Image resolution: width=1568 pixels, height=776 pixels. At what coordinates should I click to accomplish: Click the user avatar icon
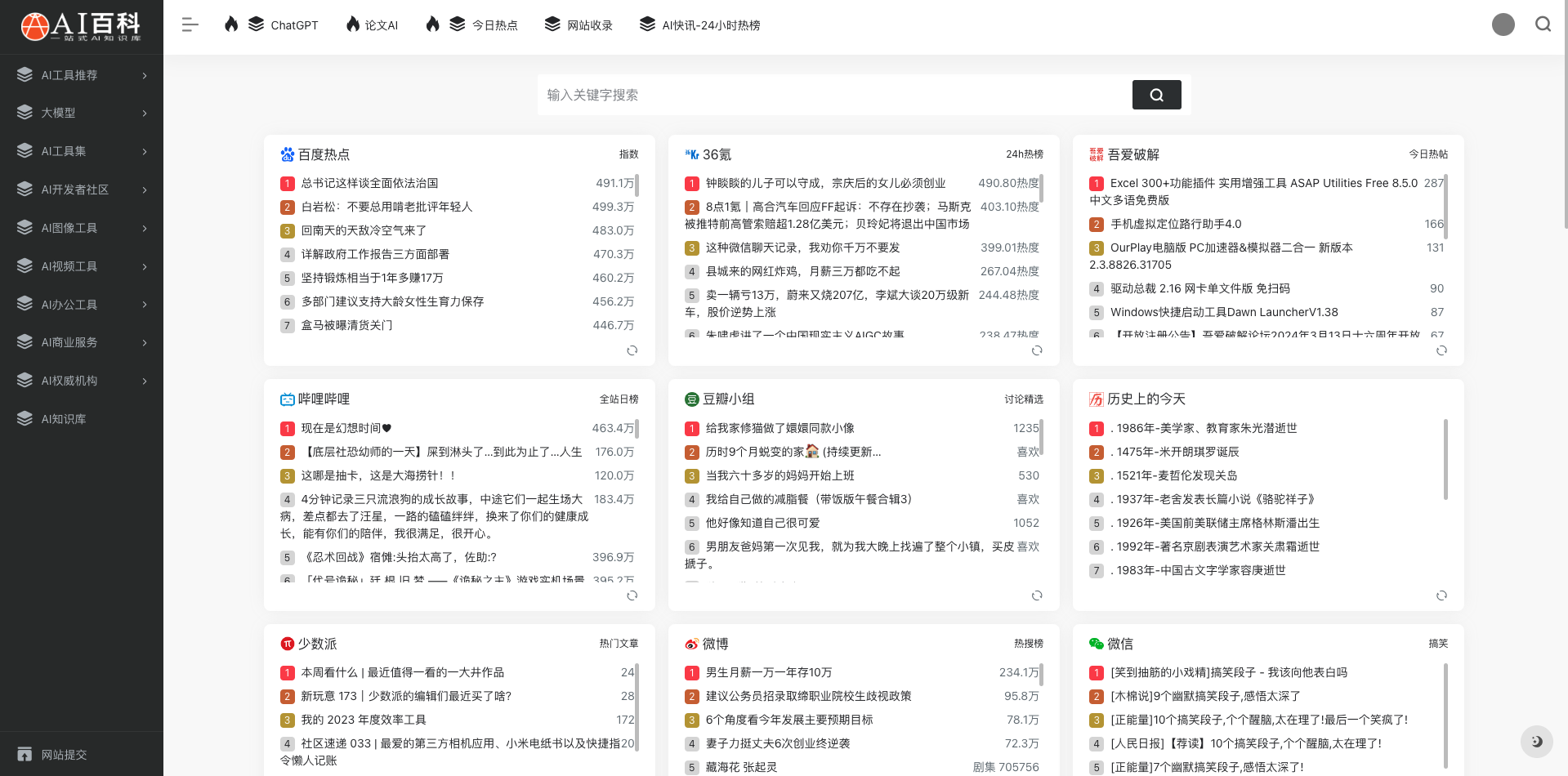click(1503, 25)
